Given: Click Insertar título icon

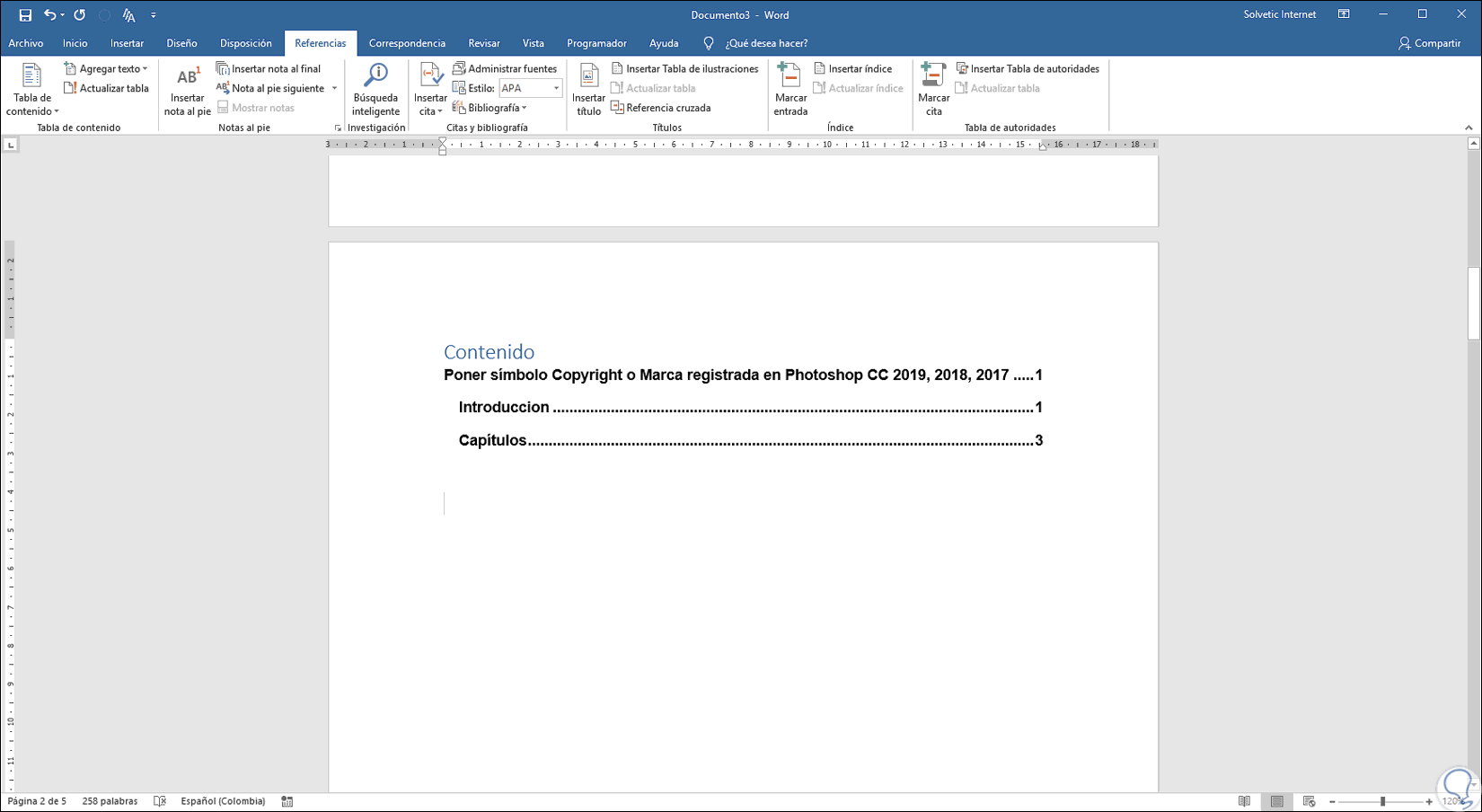Looking at the screenshot, I should 589,75.
